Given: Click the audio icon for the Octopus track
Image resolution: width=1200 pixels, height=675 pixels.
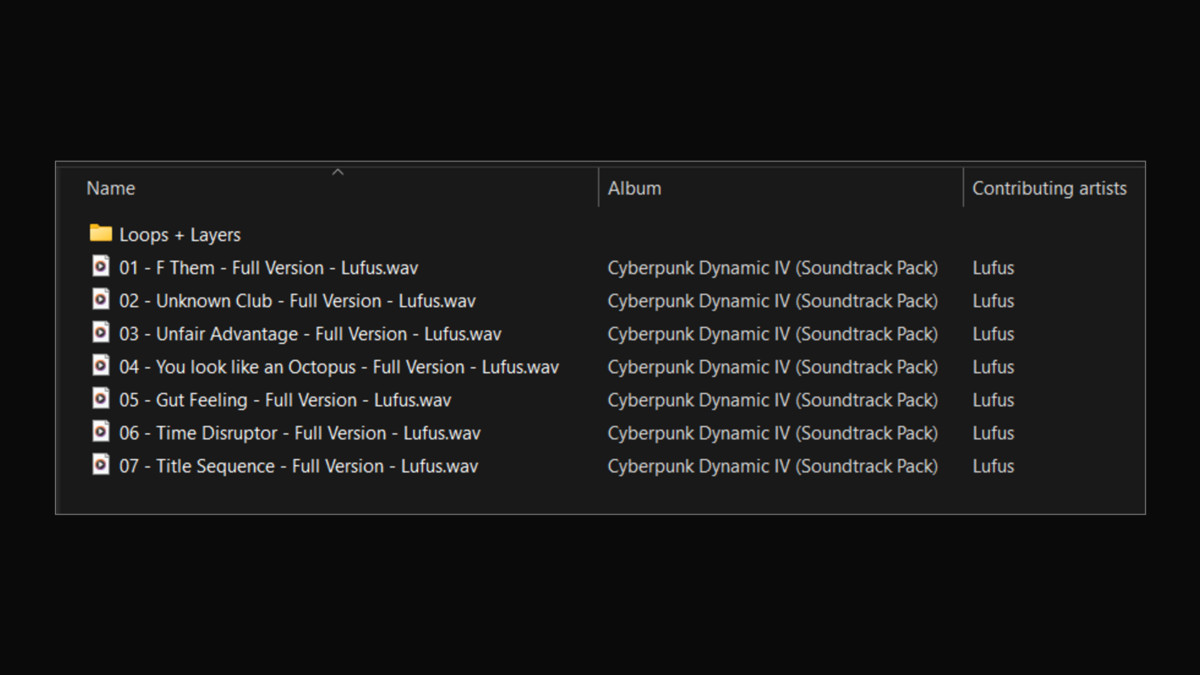Looking at the screenshot, I should [101, 366].
